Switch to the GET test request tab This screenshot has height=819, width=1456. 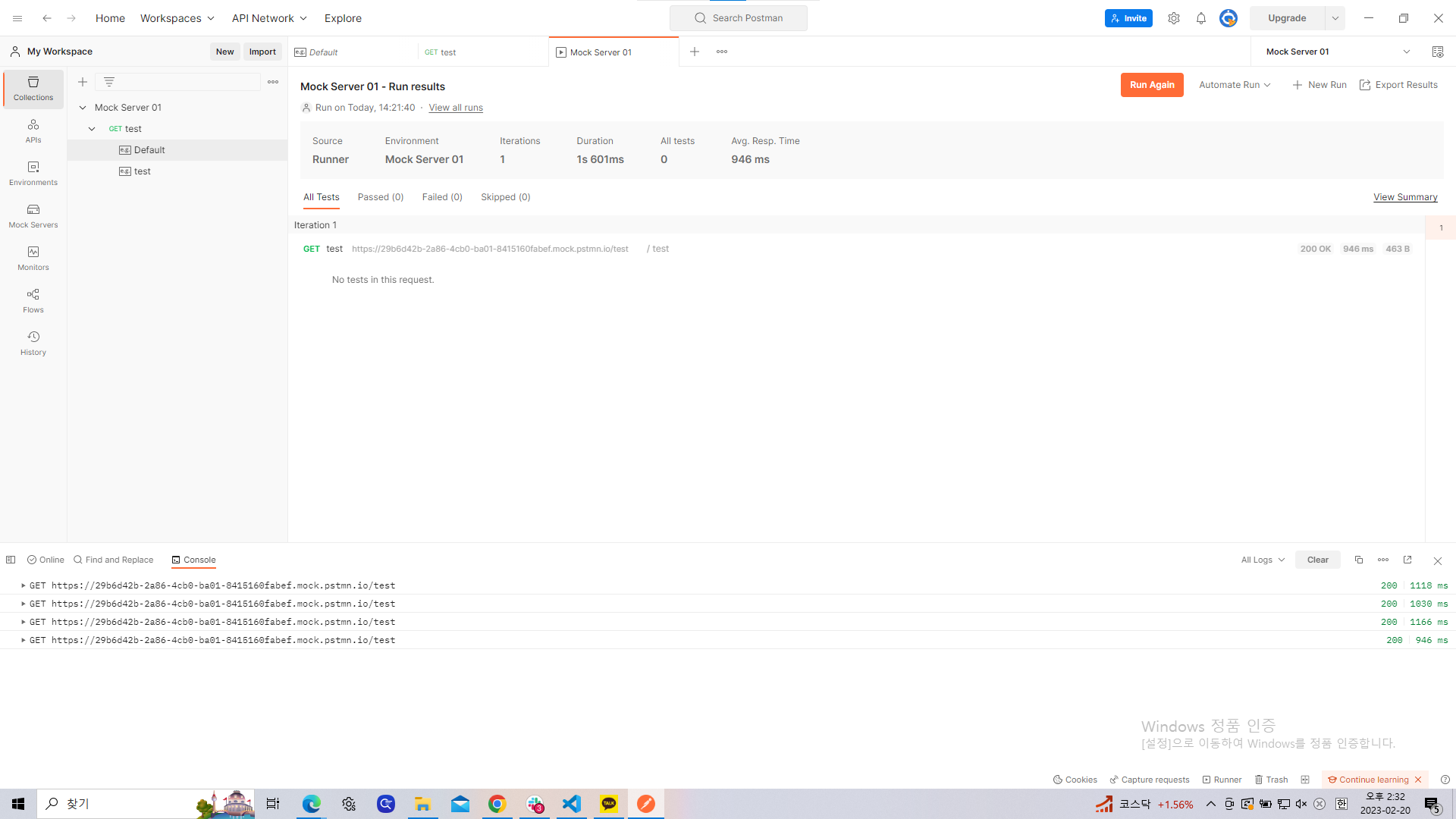tap(482, 52)
